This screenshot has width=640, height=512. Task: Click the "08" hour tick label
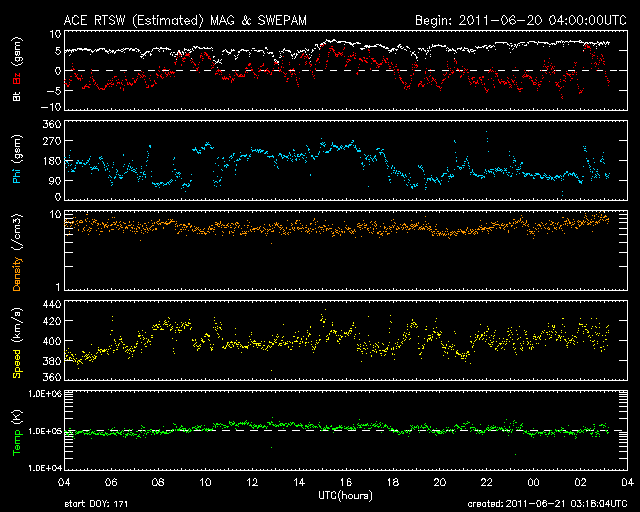click(x=158, y=483)
